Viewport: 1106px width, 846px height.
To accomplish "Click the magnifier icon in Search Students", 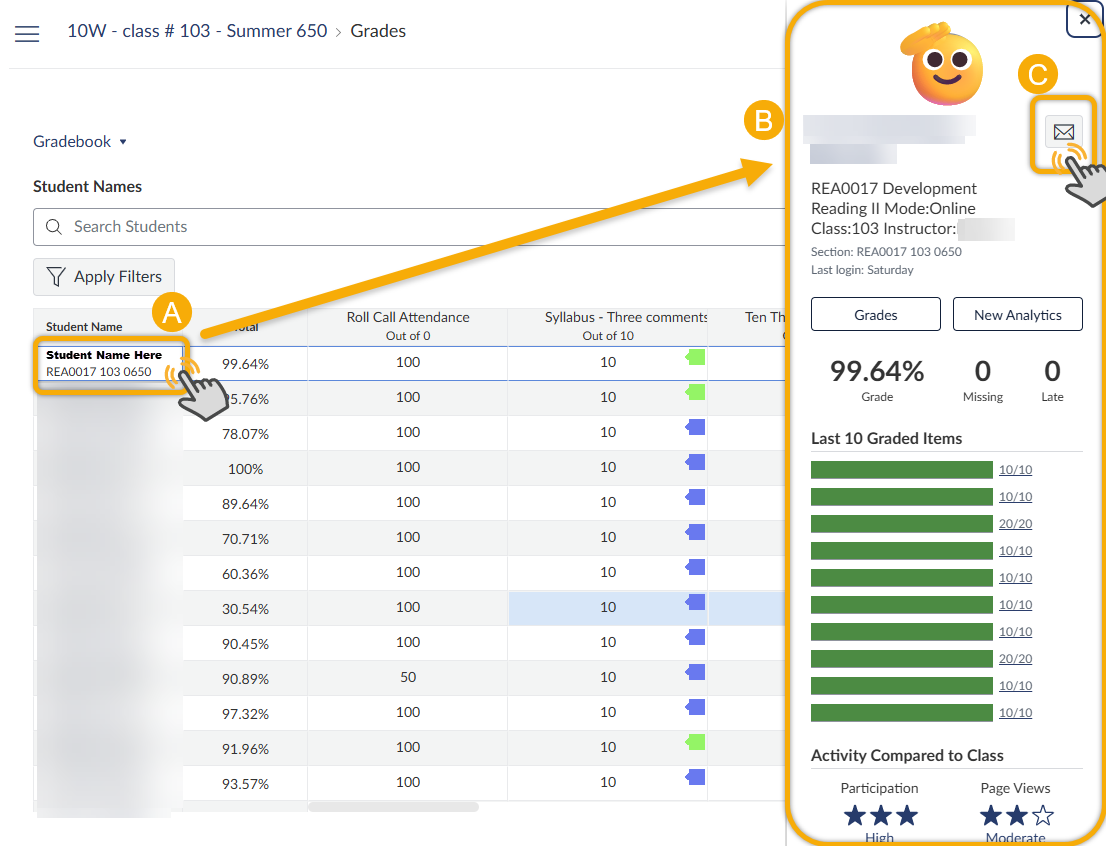I will 54,226.
